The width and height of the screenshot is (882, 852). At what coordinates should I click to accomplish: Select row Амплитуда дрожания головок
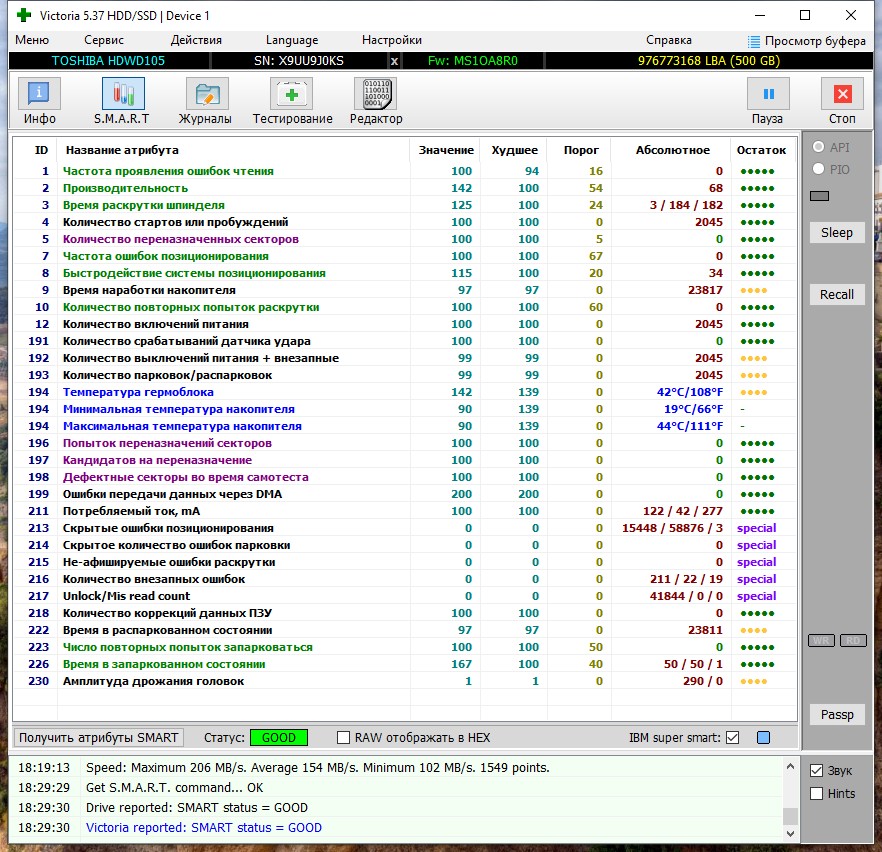point(405,681)
